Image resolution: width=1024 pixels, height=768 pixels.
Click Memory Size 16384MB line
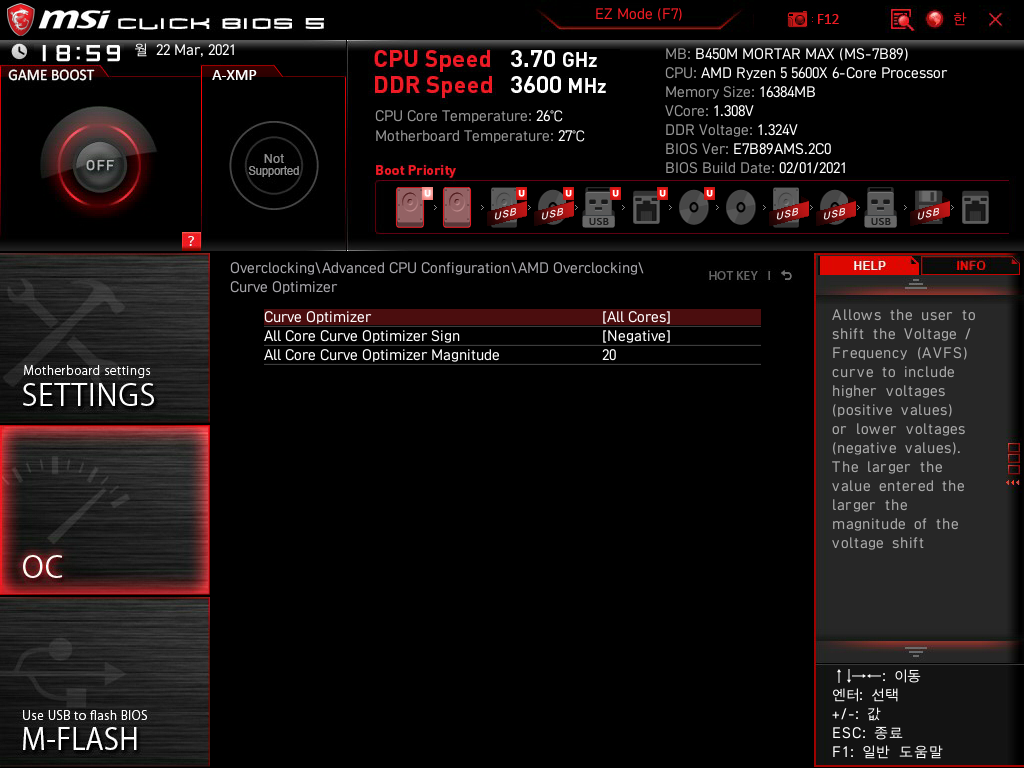(740, 92)
